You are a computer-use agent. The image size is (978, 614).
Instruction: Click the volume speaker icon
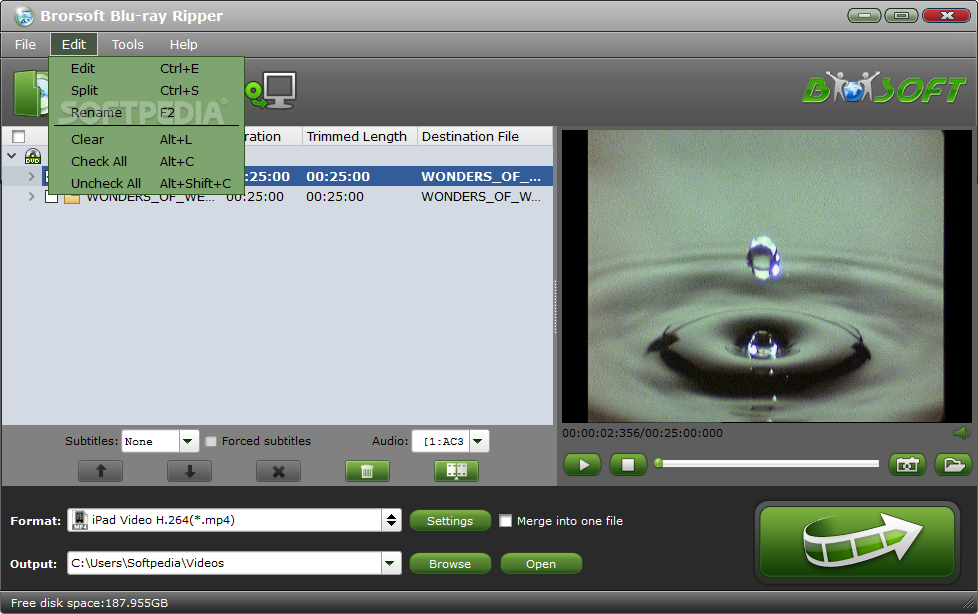(961, 433)
